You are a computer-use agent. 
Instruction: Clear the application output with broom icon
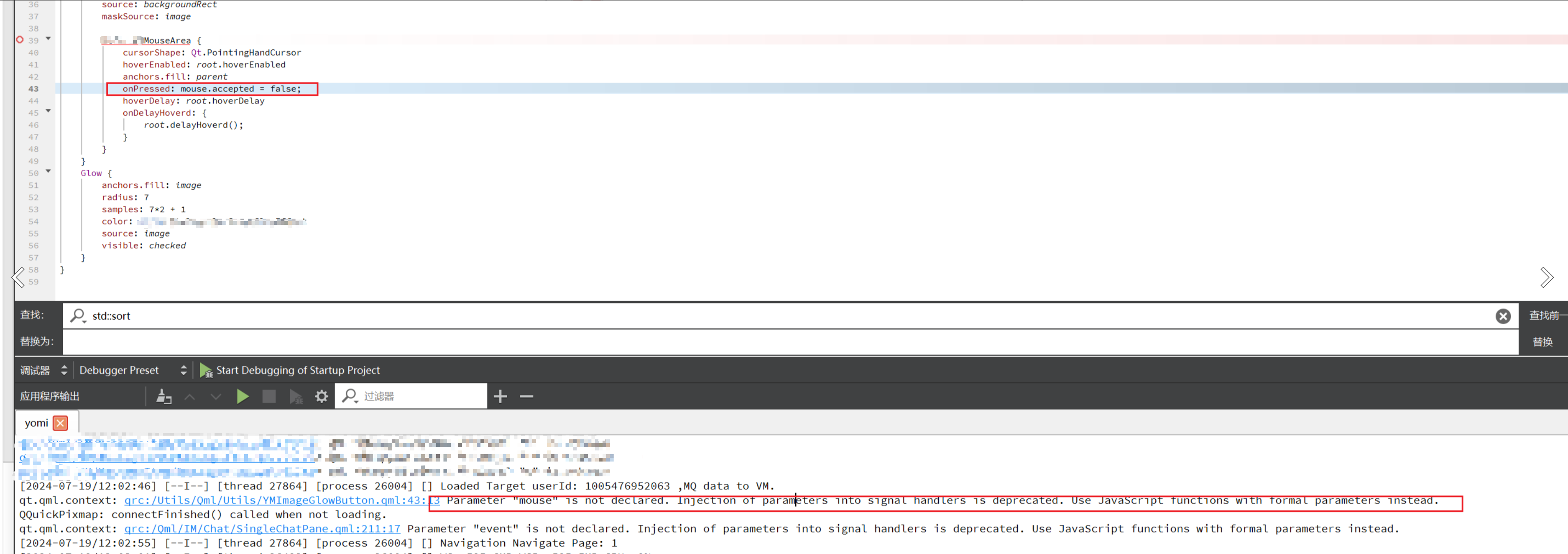click(163, 396)
